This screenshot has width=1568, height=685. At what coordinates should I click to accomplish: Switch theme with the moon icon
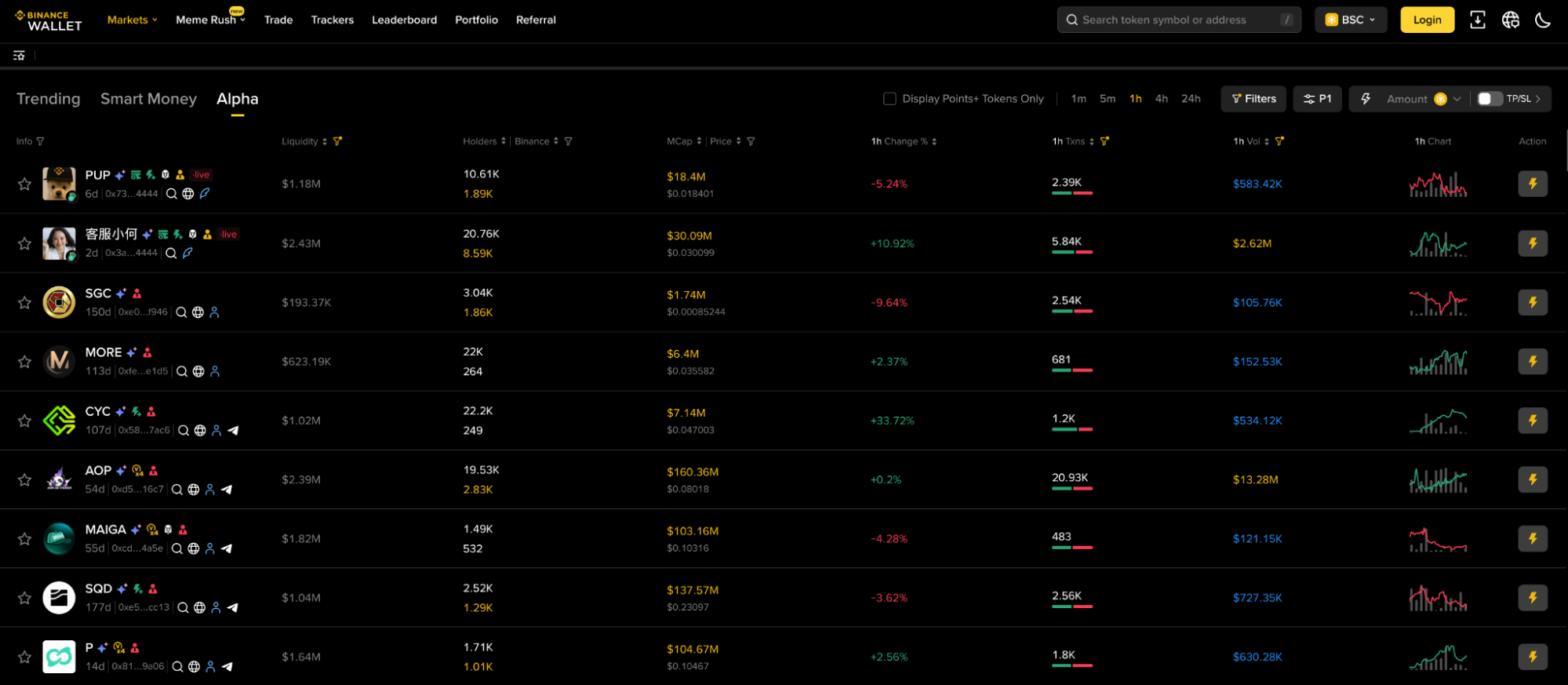pos(1542,20)
